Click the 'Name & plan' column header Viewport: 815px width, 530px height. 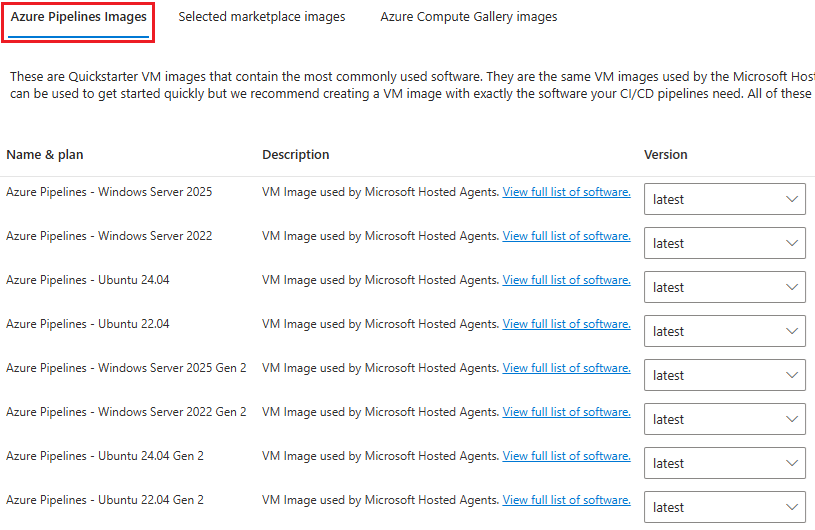pos(45,155)
